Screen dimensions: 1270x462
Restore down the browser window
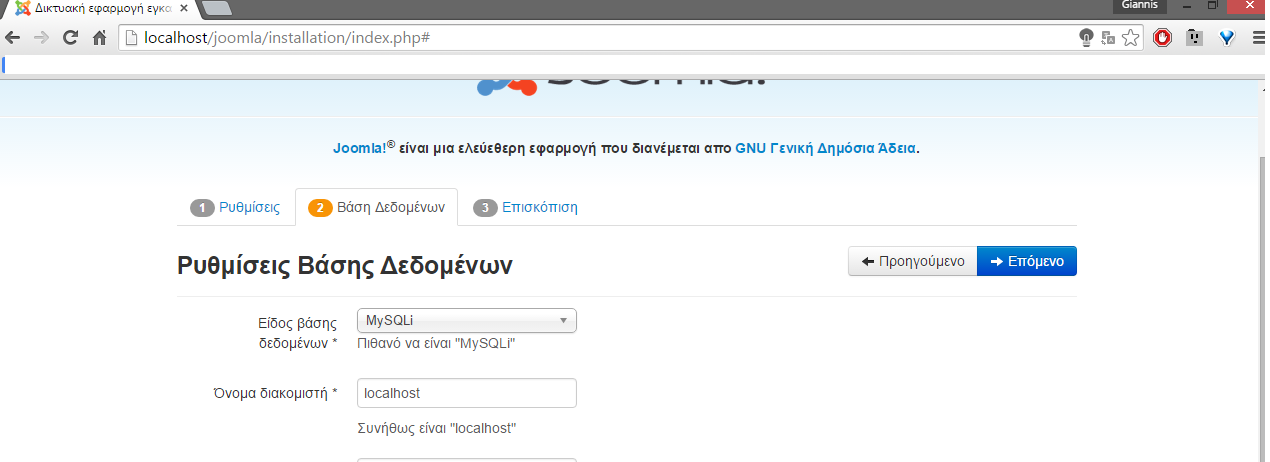[1213, 6]
